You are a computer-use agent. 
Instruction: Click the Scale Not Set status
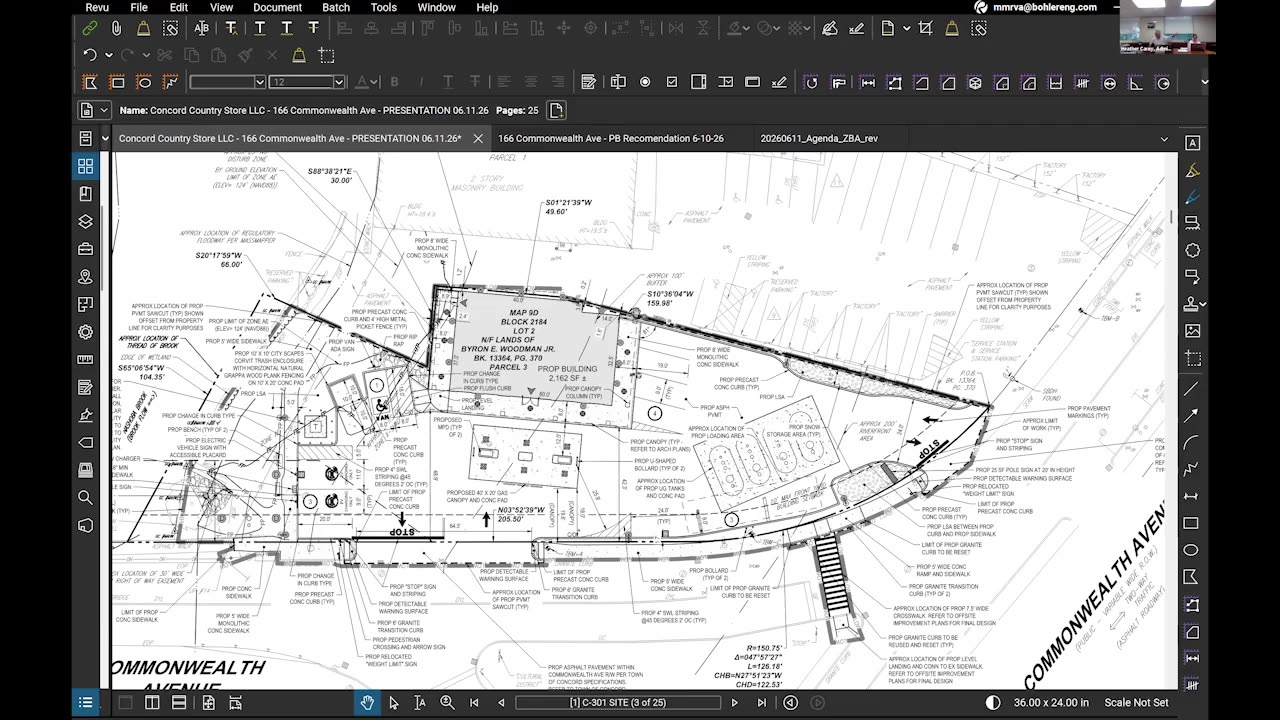click(1136, 703)
